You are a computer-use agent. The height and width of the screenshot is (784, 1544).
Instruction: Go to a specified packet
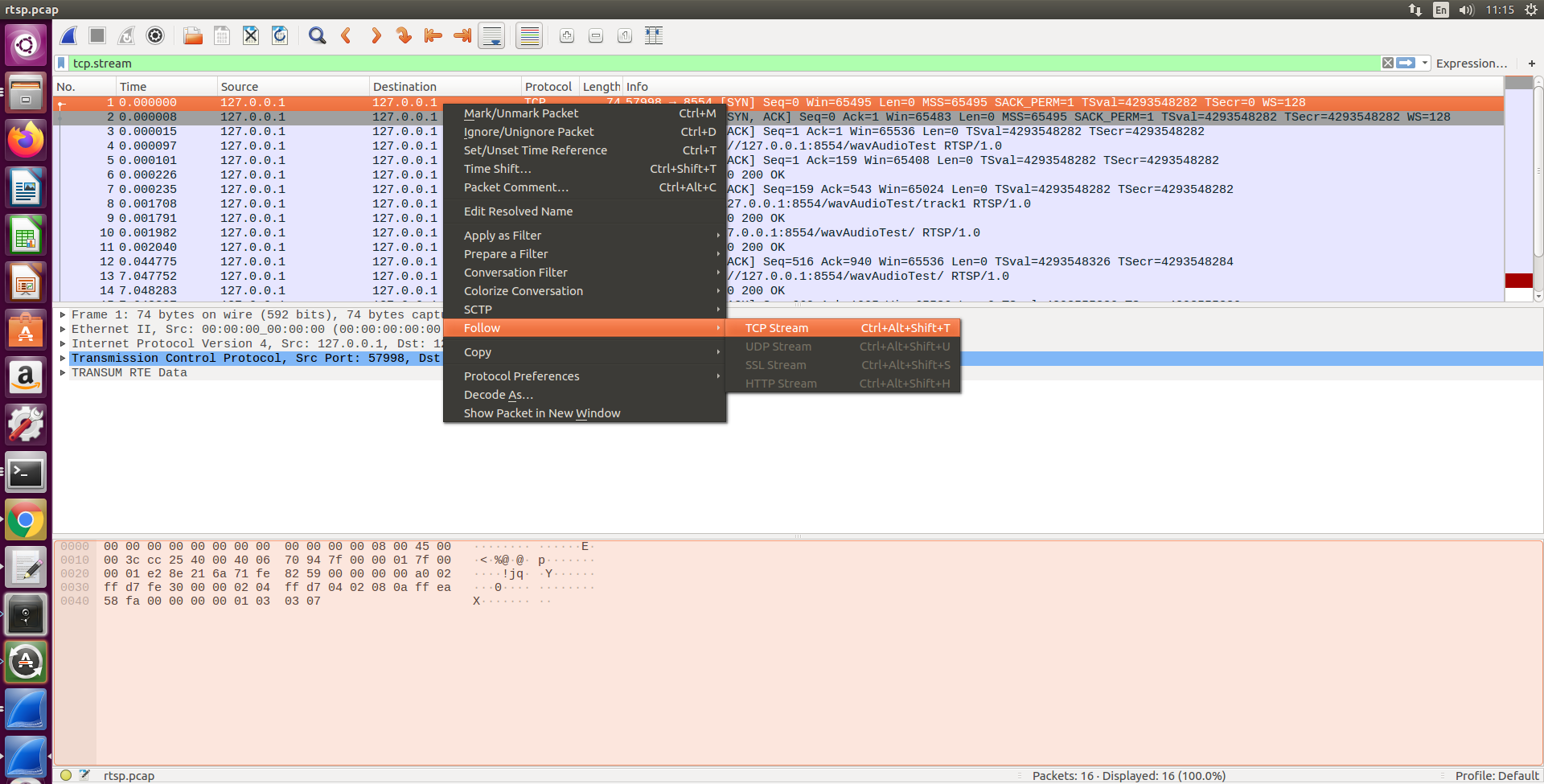point(404,35)
